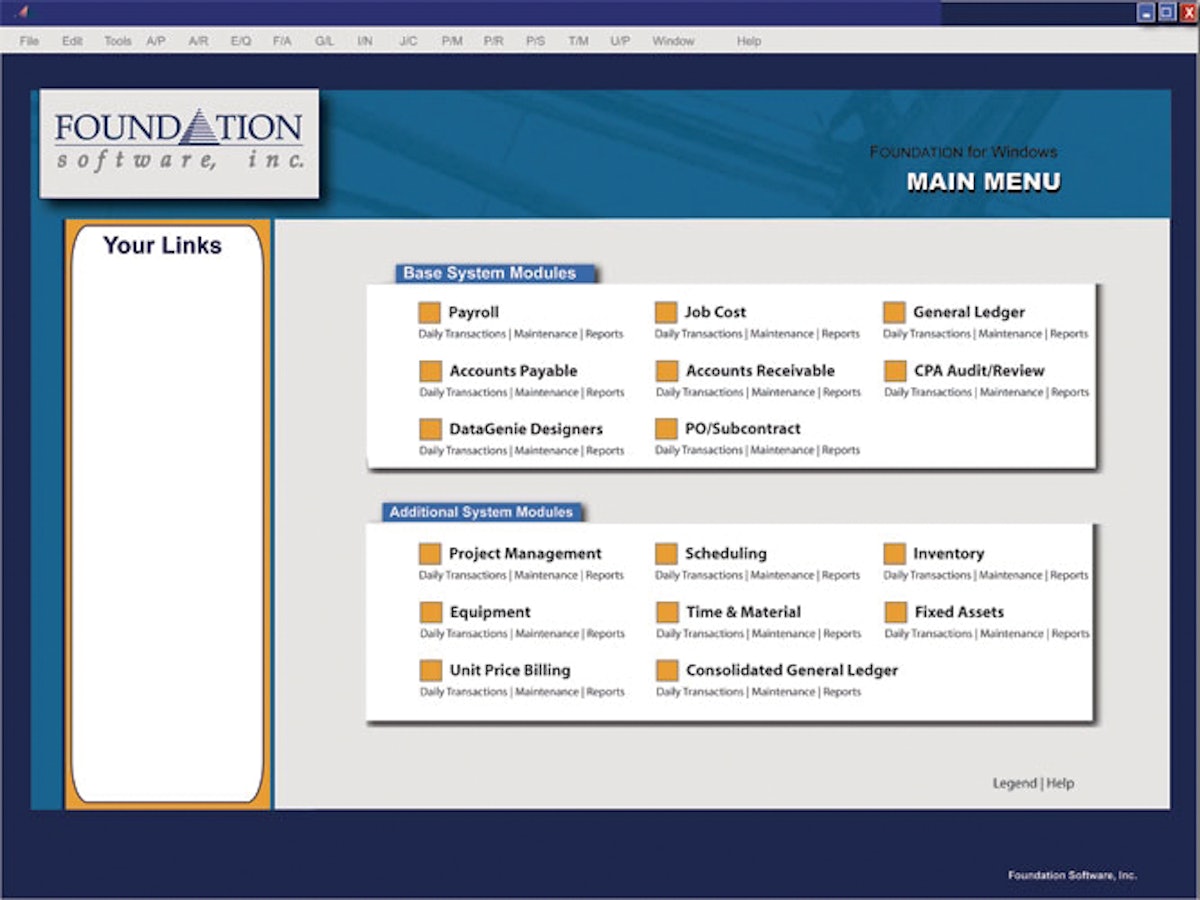This screenshot has height=900, width=1200.
Task: Select the Project Management module icon
Action: tap(430, 554)
